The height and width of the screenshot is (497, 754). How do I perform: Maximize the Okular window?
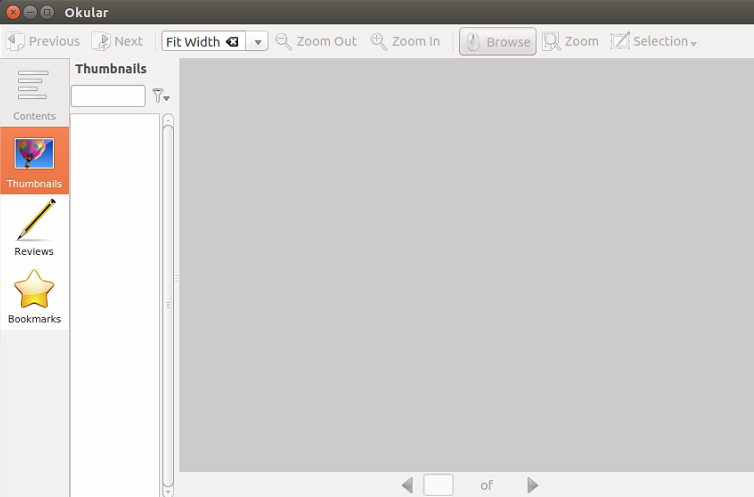pyautogui.click(x=47, y=12)
